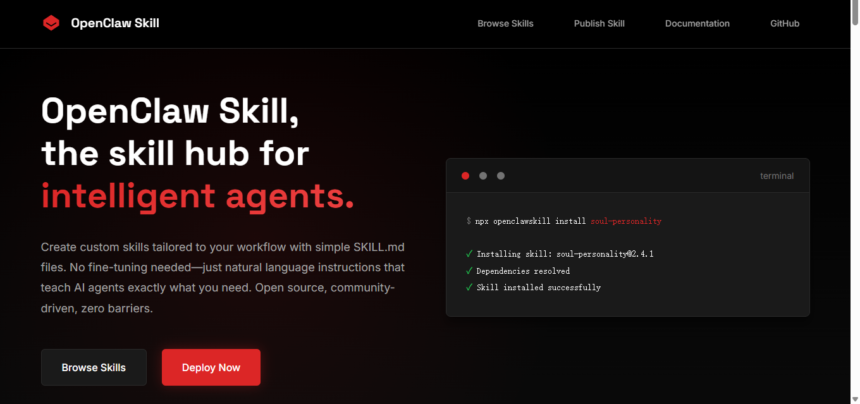Click the red 'intelligent agents.' headline text
The height and width of the screenshot is (404, 860).
point(197,195)
